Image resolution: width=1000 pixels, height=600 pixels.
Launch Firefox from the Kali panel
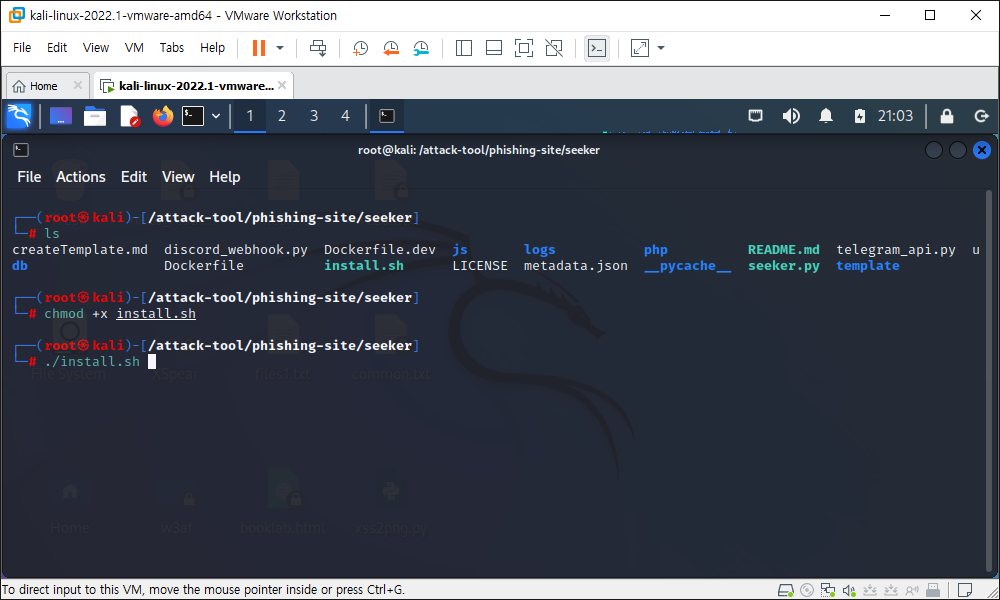[163, 116]
